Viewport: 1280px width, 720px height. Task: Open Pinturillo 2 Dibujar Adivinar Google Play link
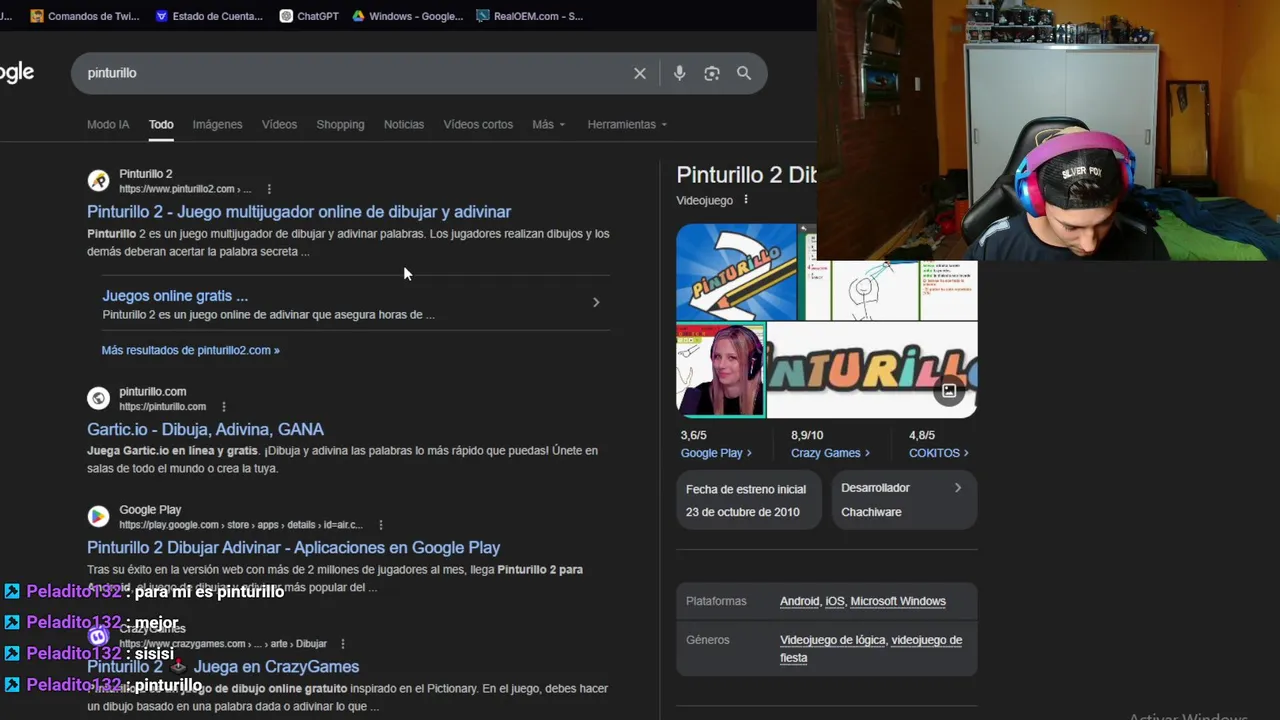pyautogui.click(x=293, y=547)
